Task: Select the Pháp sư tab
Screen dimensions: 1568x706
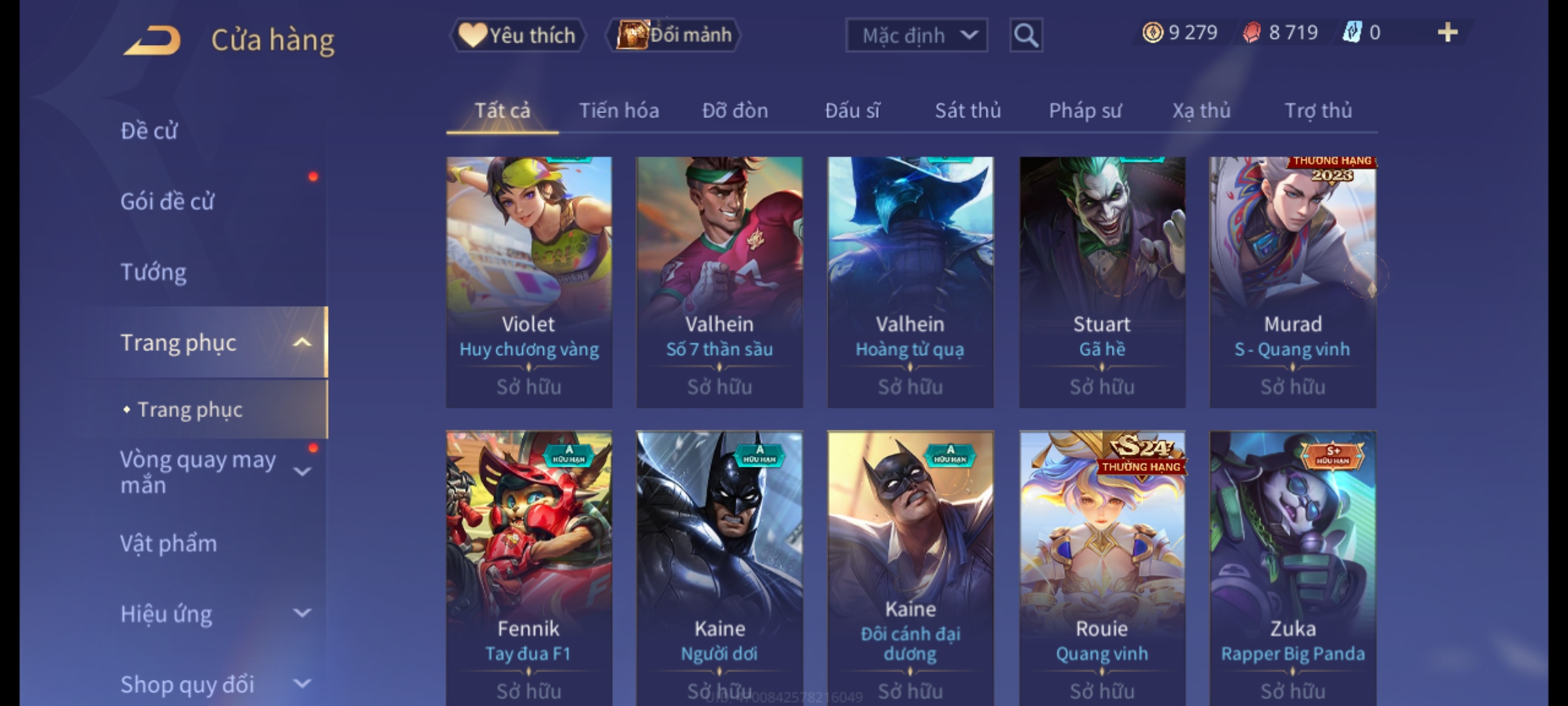Action: 1085,110
